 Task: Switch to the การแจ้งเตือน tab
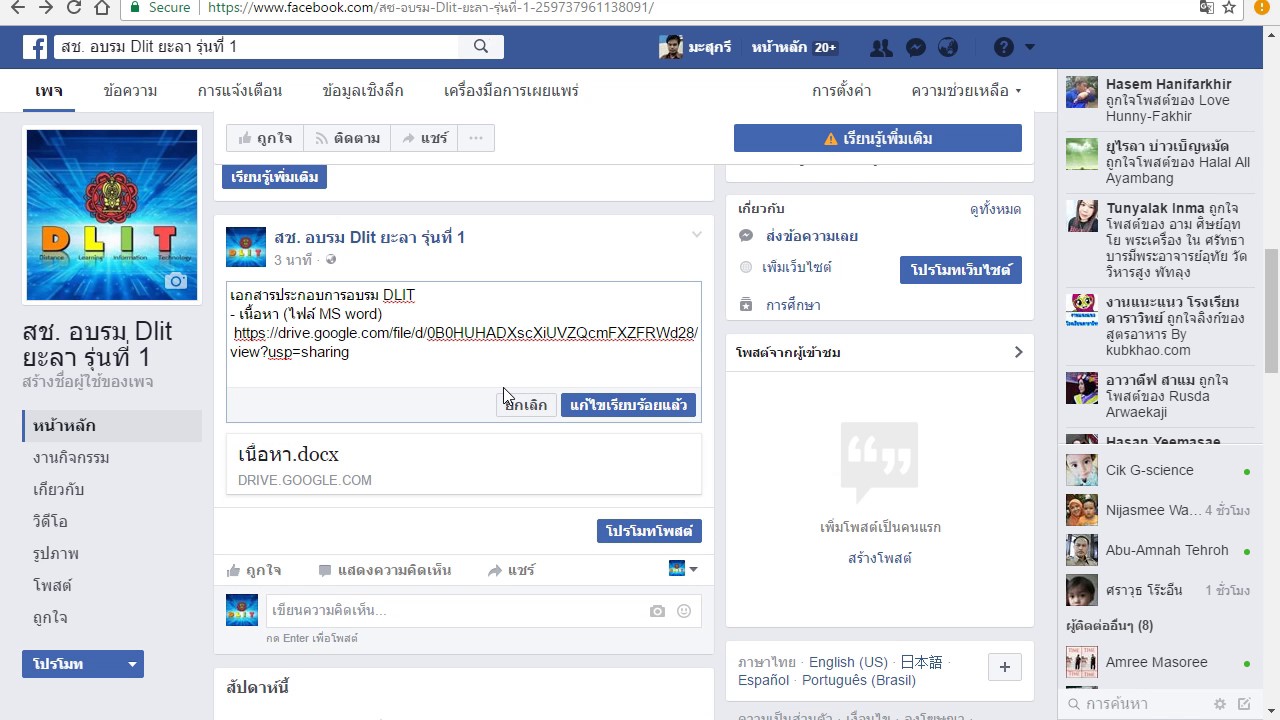click(240, 91)
